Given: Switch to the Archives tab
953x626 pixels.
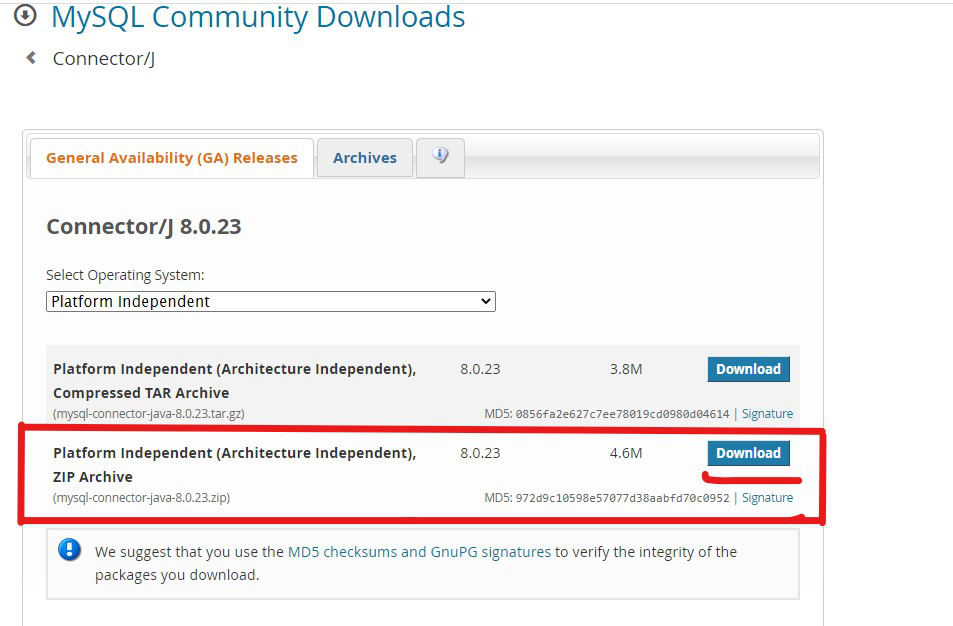Looking at the screenshot, I should point(365,158).
